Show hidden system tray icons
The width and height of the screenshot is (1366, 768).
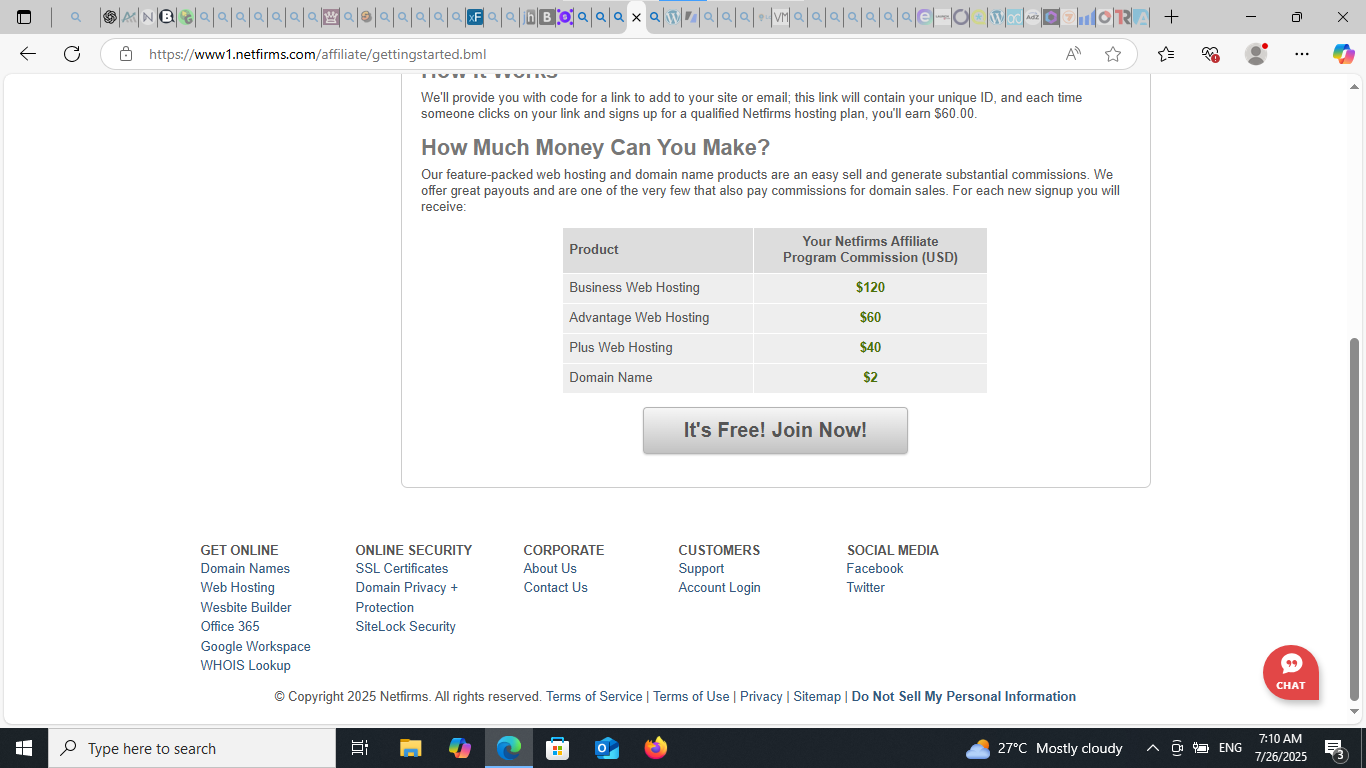1152,748
